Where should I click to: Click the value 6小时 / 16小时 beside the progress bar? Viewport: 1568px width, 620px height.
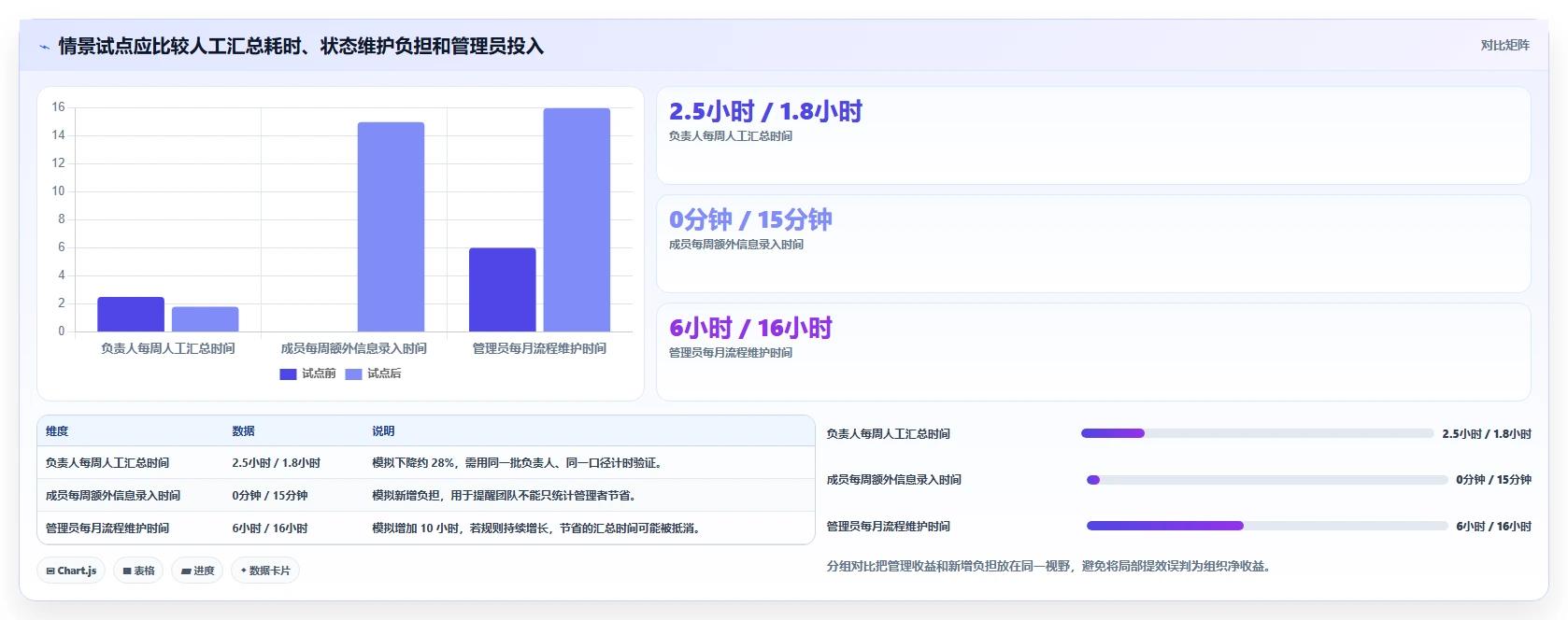click(x=1493, y=527)
